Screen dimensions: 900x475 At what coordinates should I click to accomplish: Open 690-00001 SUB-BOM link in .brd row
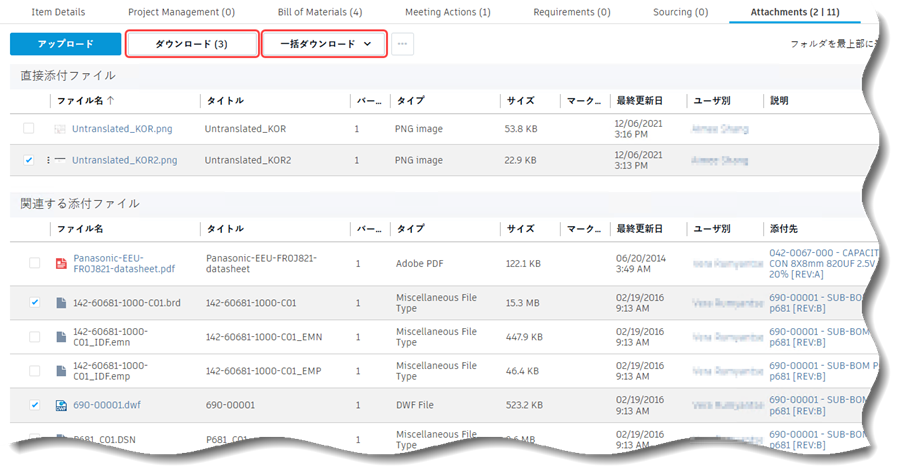tap(818, 303)
